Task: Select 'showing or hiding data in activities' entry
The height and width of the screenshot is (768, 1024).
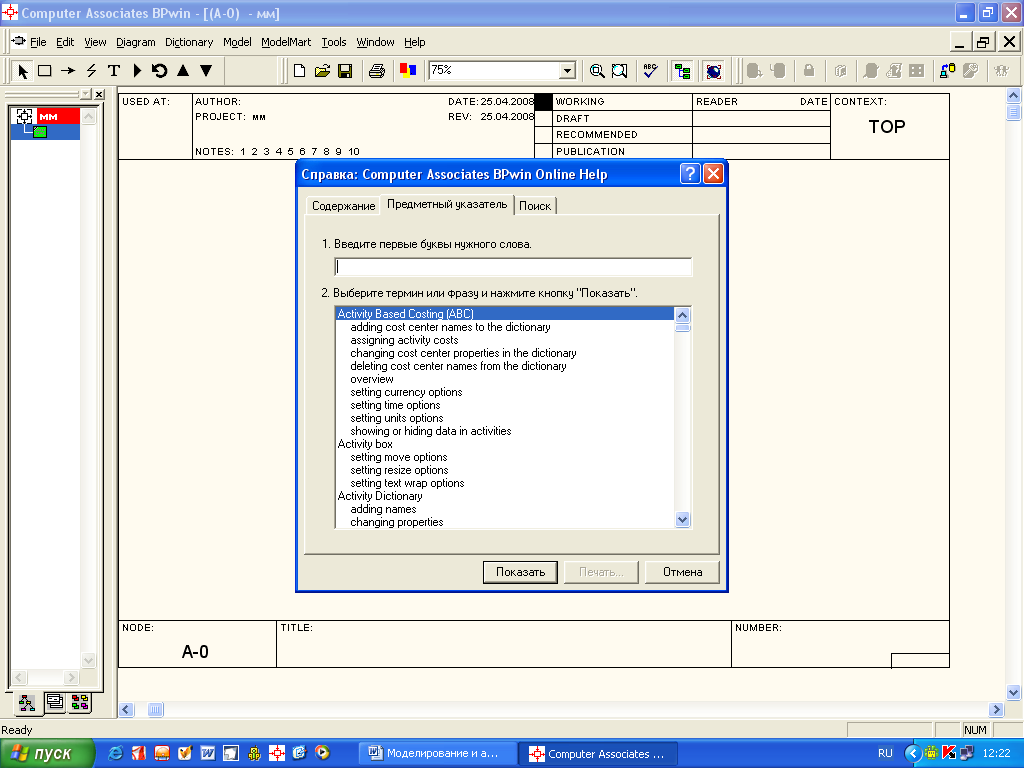Action: 431,431
